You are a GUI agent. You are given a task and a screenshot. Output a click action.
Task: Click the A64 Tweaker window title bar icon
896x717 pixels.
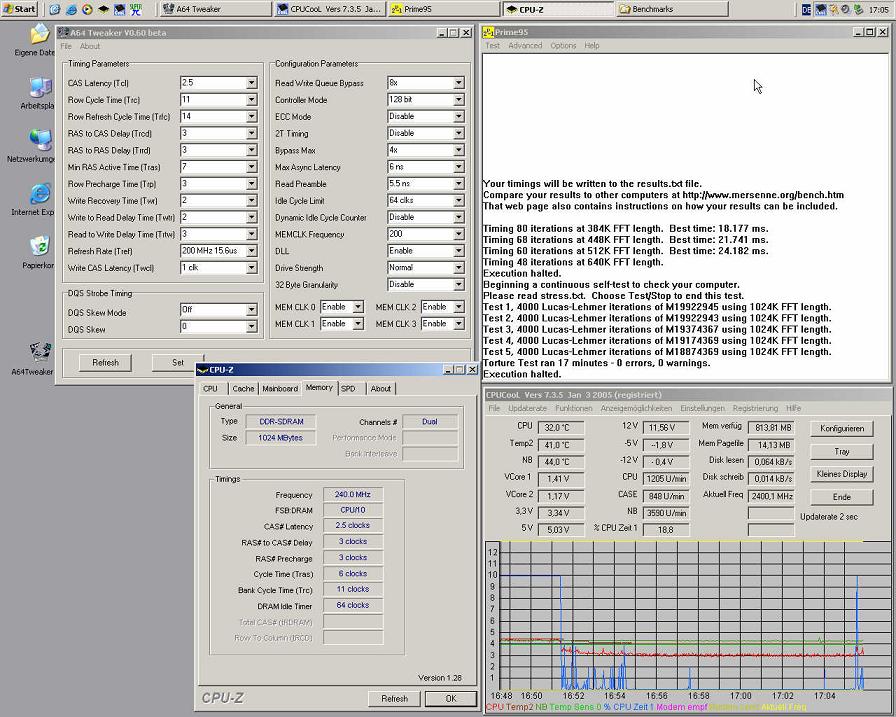[63, 33]
